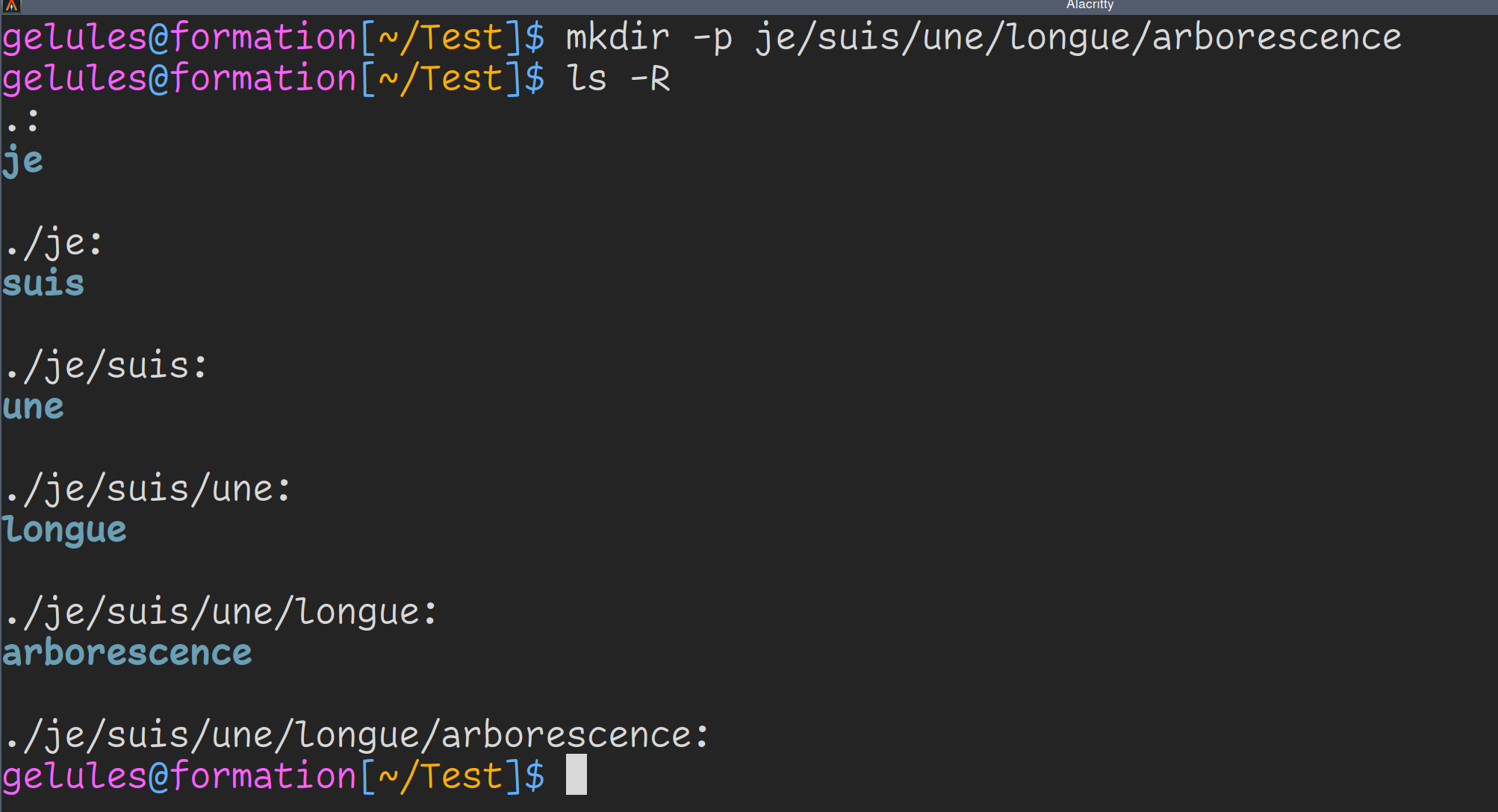Click the './je/suis/une/longue/arborescence:' path header
The image size is (1498, 812).
coord(357,736)
